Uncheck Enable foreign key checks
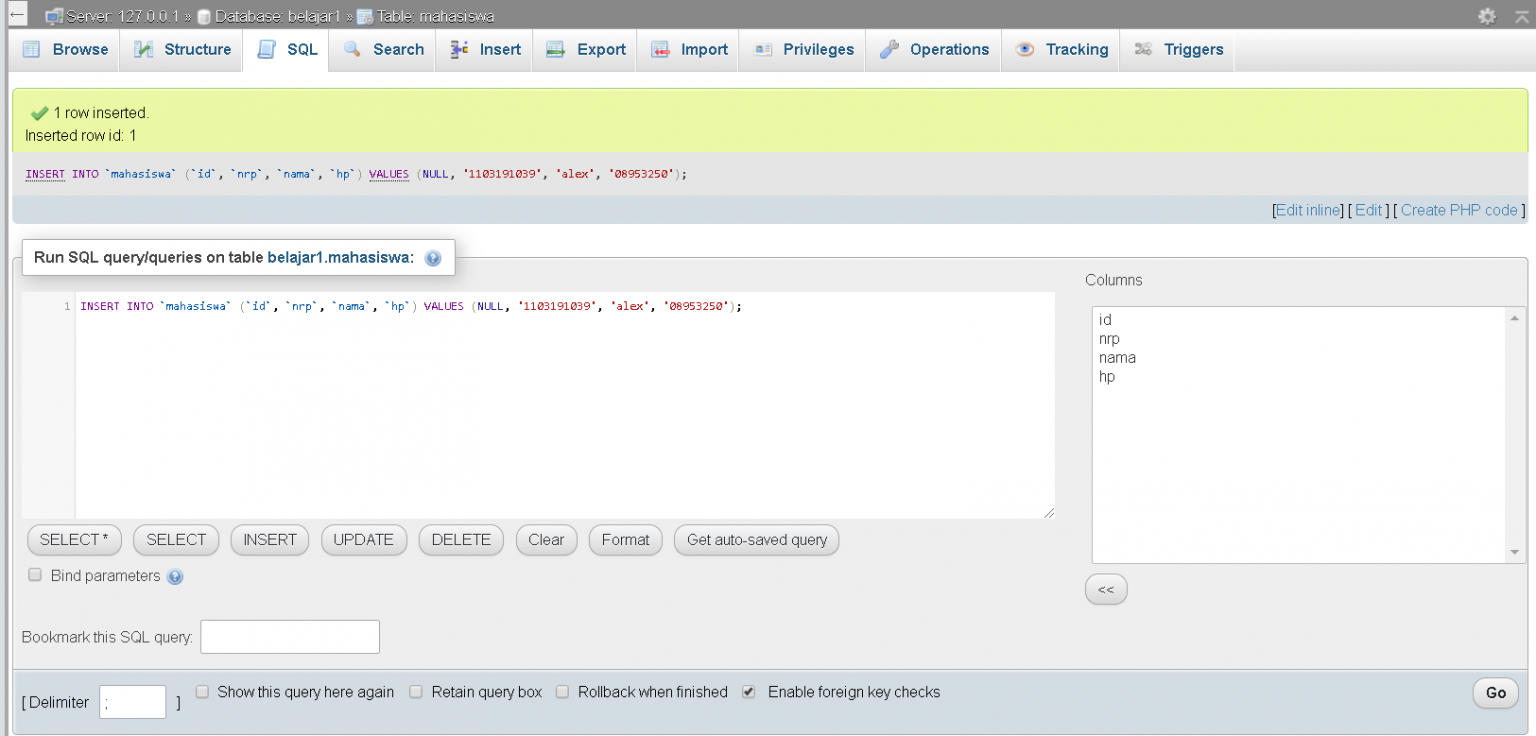1536x736 pixels. tap(749, 691)
